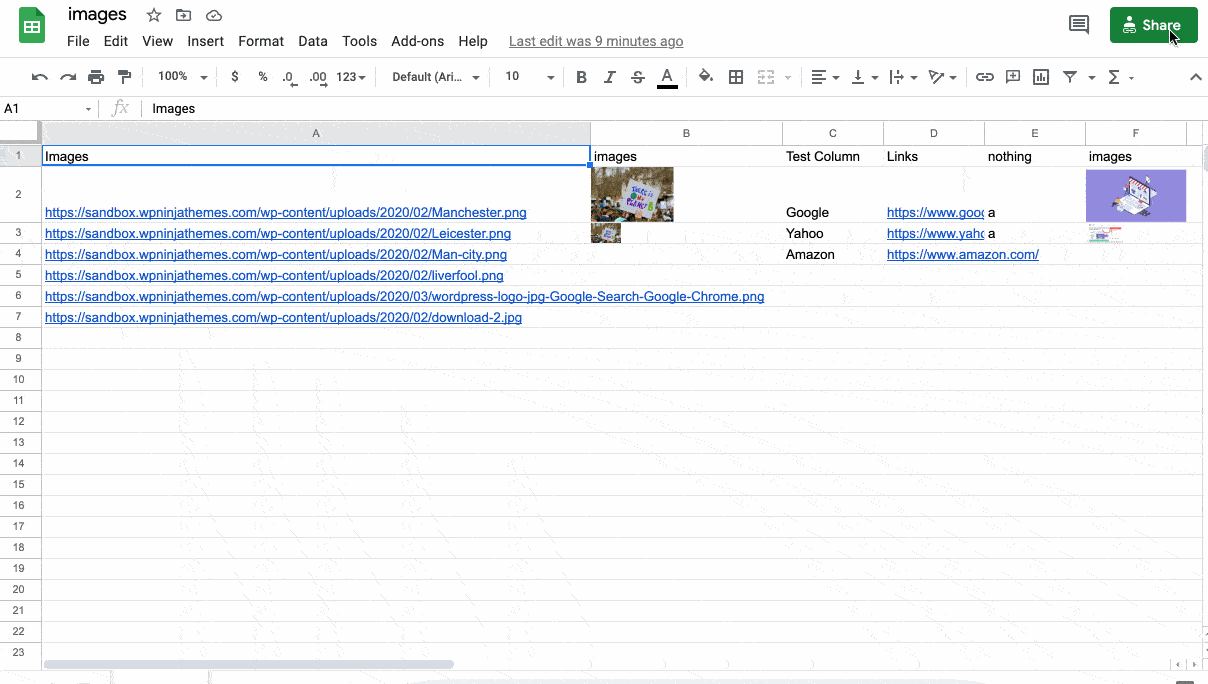
Task: Toggle Strikethrough formatting
Action: tap(638, 77)
